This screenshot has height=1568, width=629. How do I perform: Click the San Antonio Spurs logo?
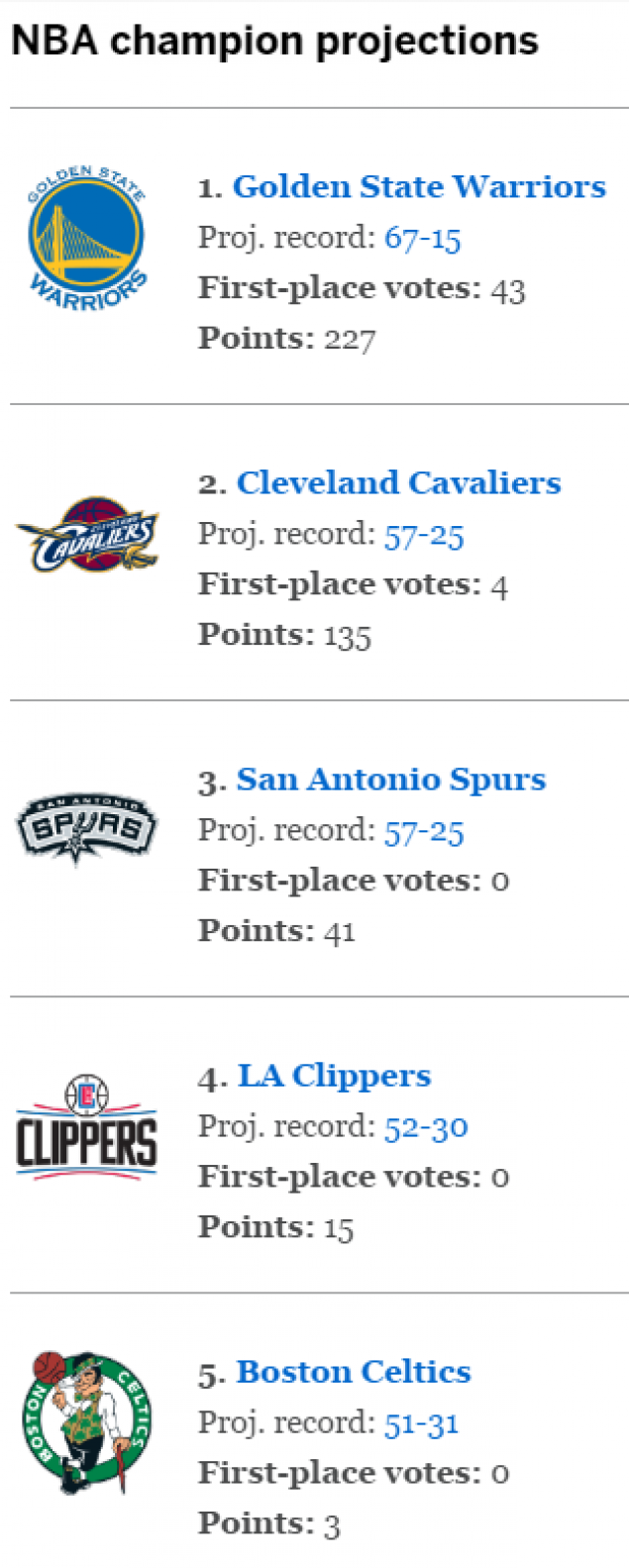pos(86,830)
